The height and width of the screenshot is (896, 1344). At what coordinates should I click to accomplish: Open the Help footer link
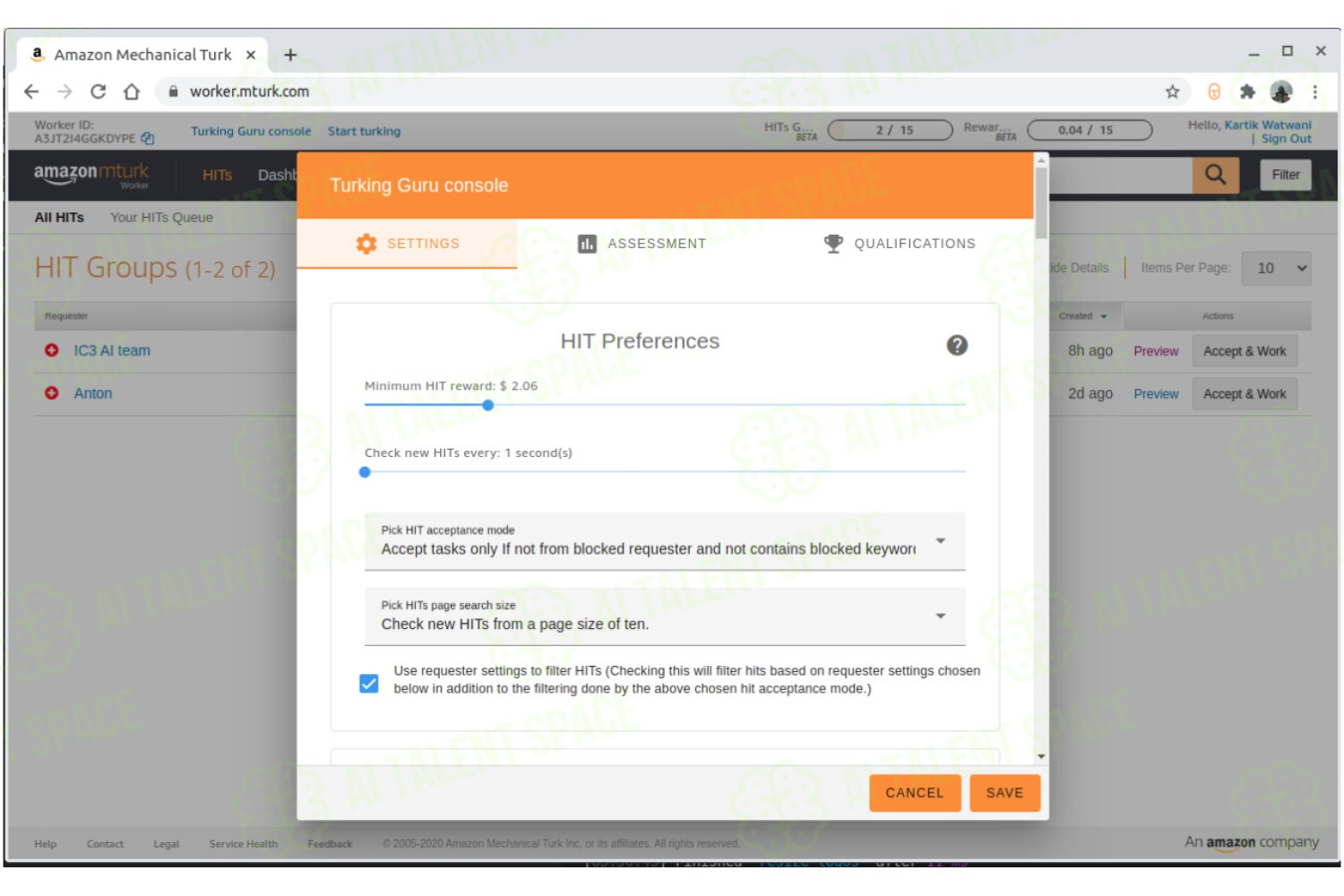tap(46, 844)
